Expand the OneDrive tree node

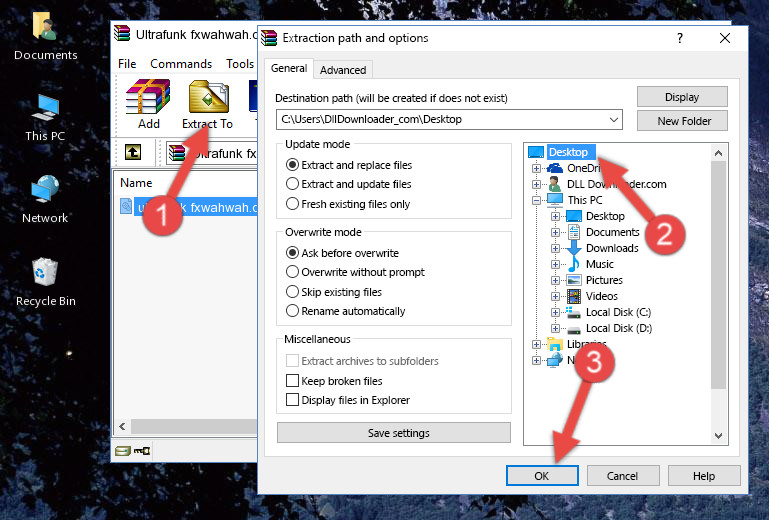pos(536,168)
